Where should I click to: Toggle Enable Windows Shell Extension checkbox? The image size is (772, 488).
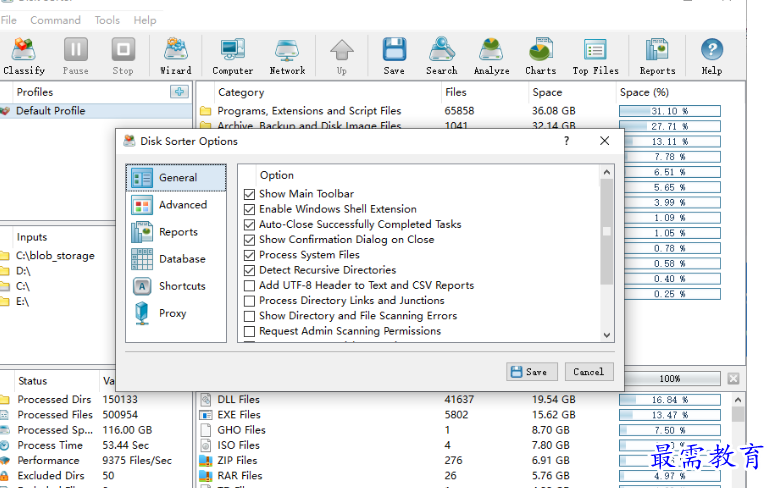coord(250,209)
